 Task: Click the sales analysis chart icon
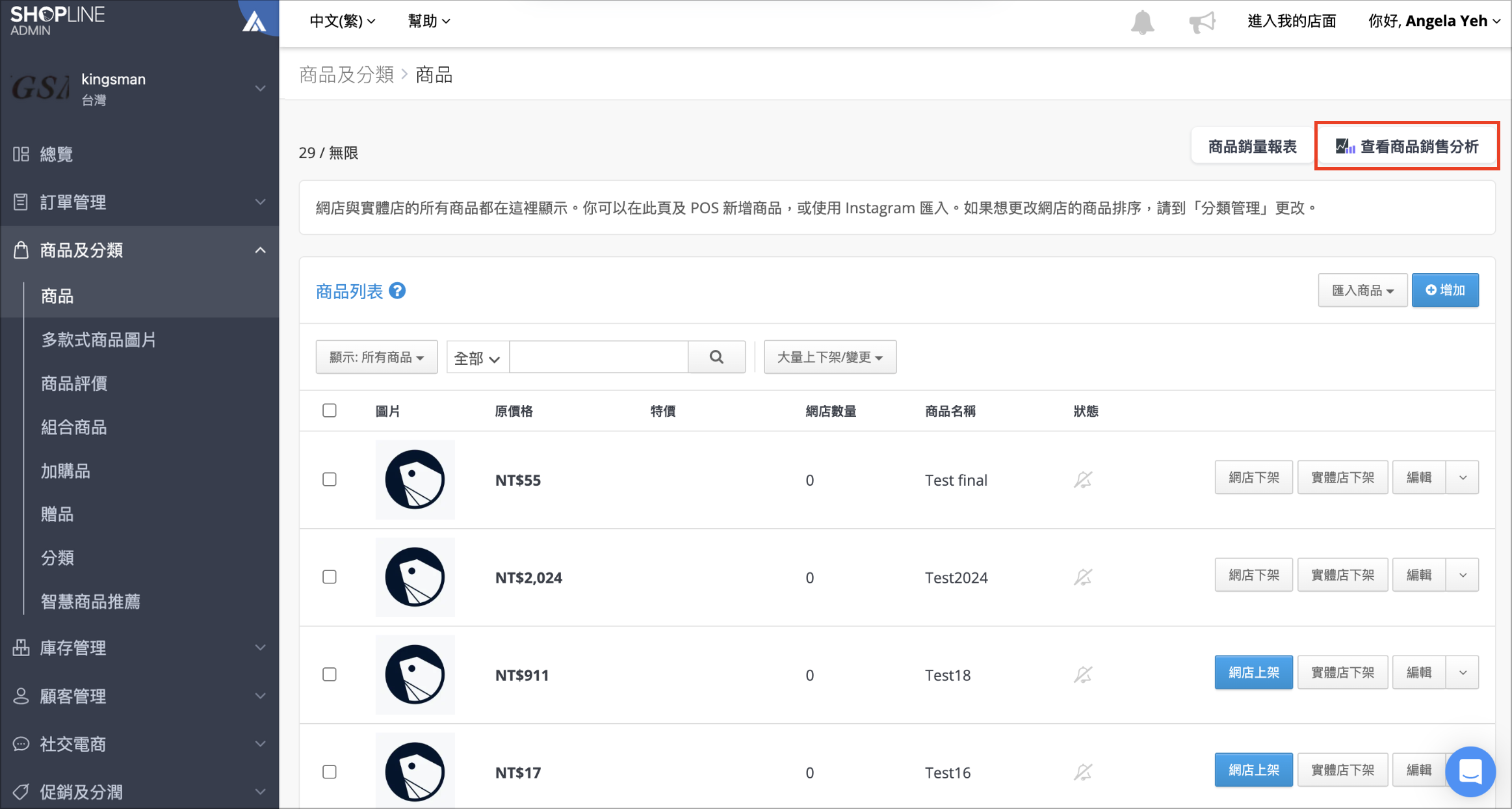[1345, 146]
